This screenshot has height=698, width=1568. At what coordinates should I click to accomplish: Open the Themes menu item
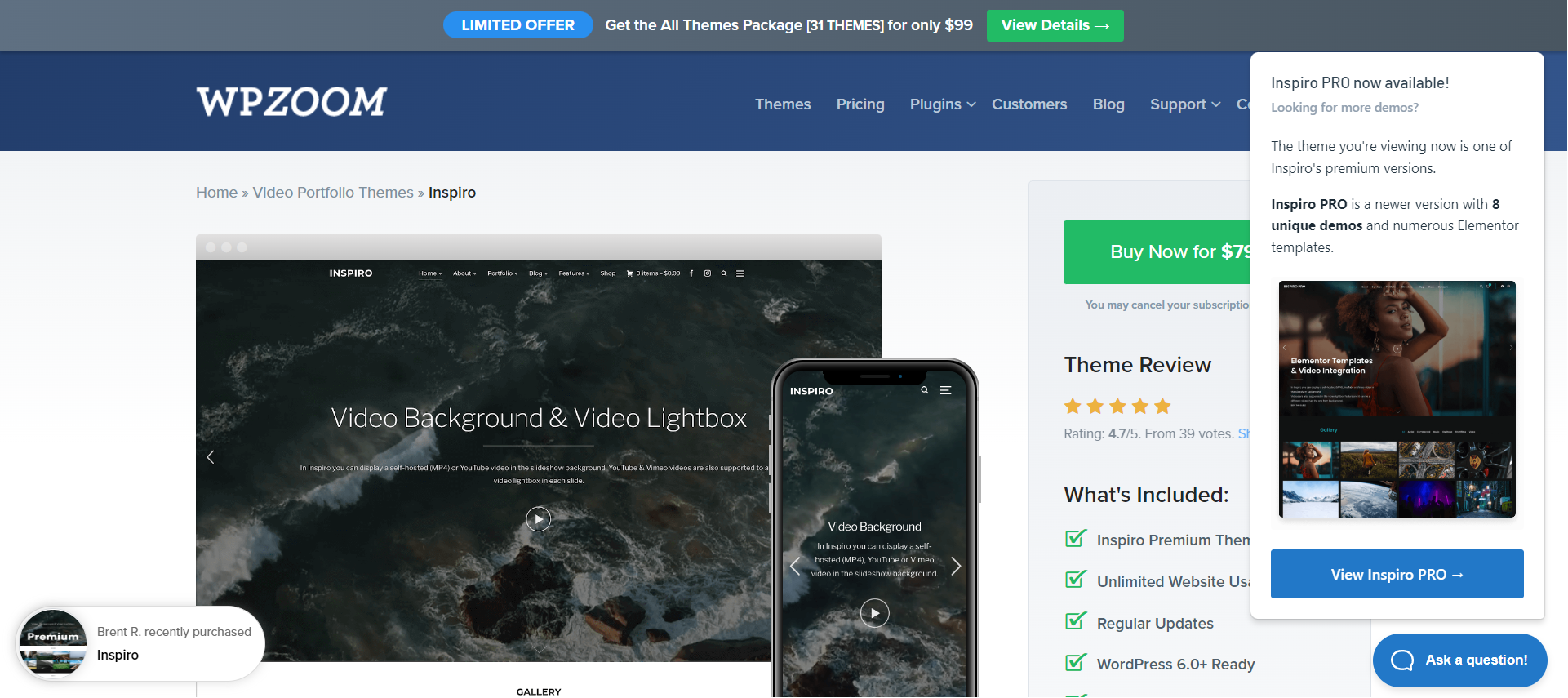click(x=782, y=104)
